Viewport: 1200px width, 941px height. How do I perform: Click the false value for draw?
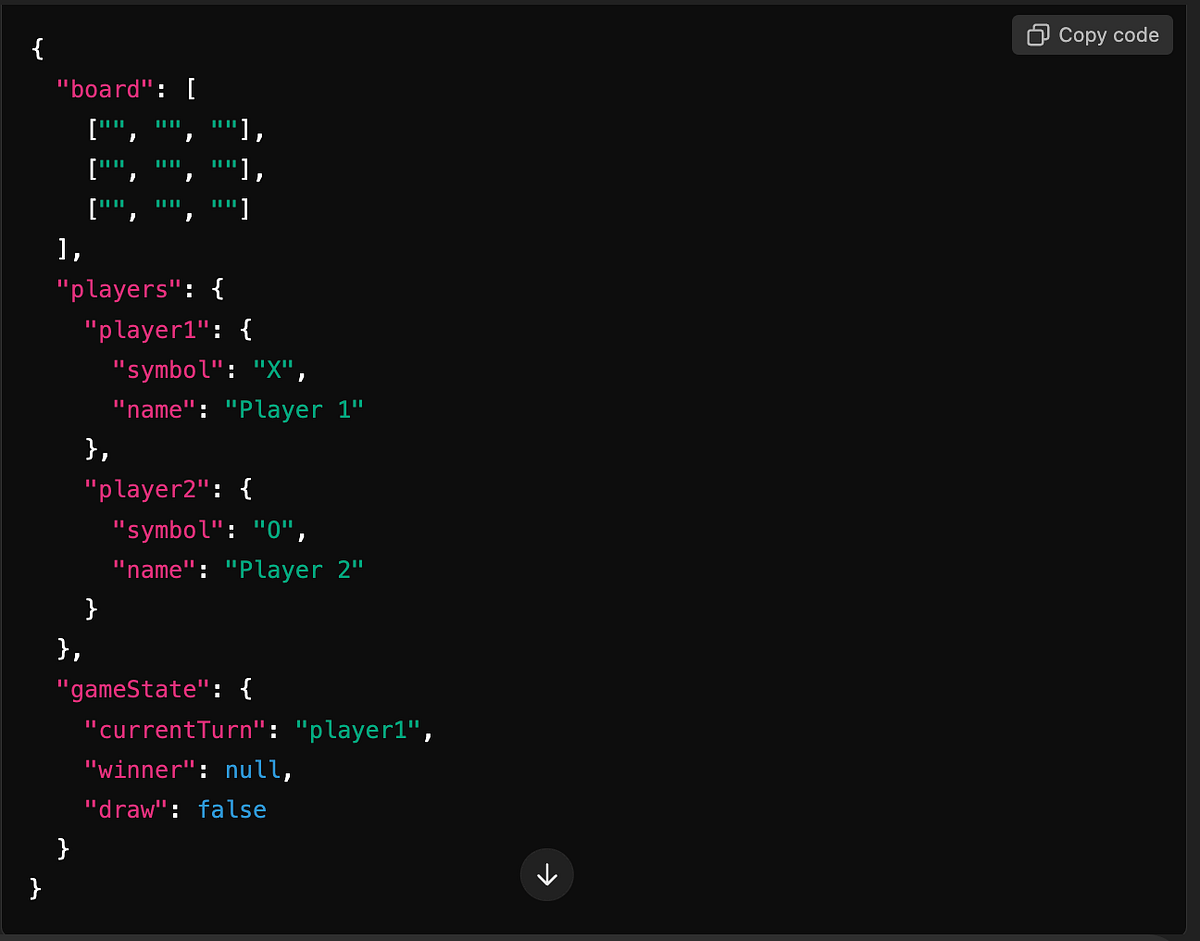pos(232,809)
